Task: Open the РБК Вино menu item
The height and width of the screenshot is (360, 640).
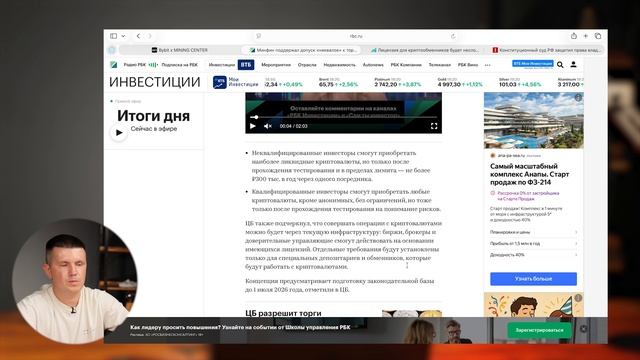Action: 468,64
